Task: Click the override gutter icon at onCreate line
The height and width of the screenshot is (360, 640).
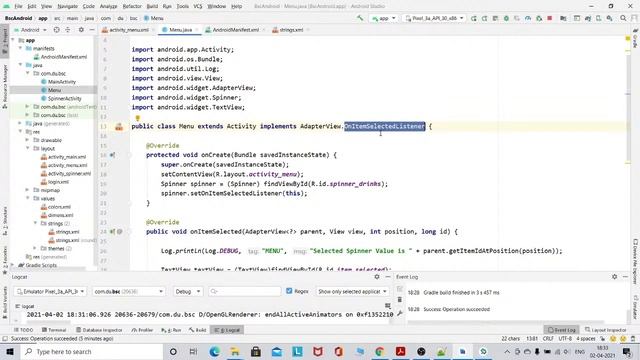Action: [x=112, y=155]
